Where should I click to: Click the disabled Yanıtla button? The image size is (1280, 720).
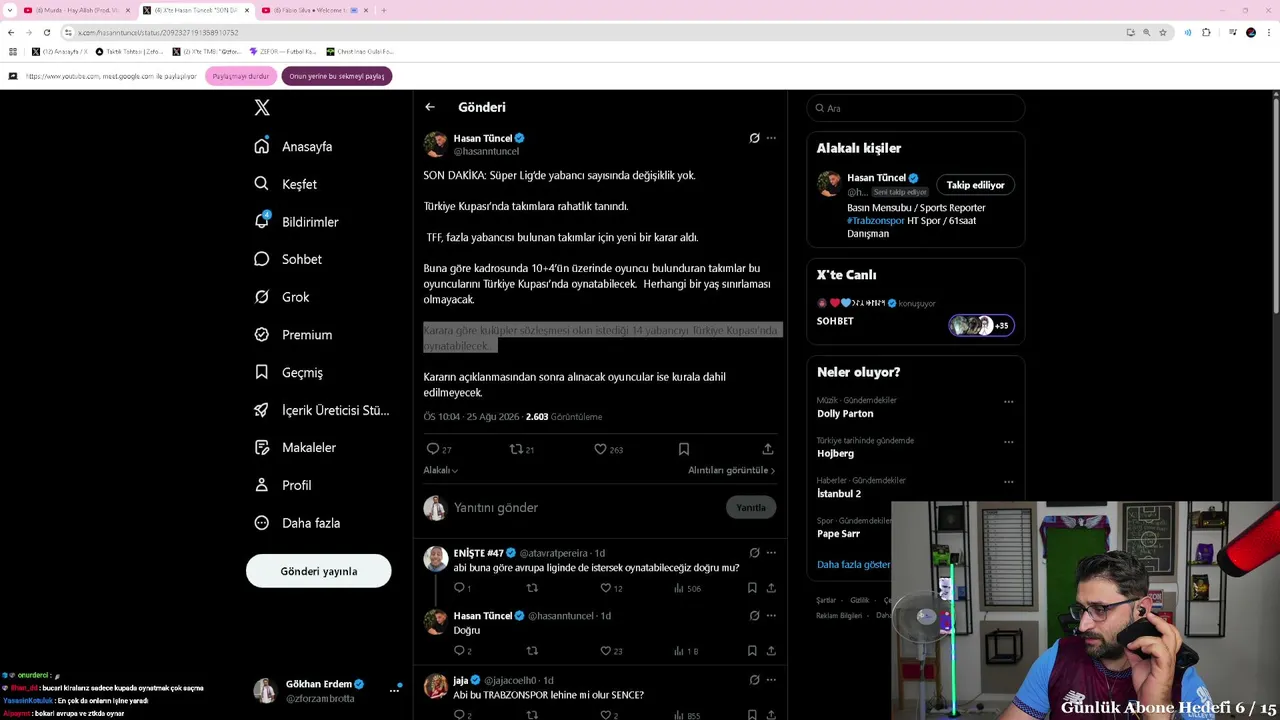(751, 507)
